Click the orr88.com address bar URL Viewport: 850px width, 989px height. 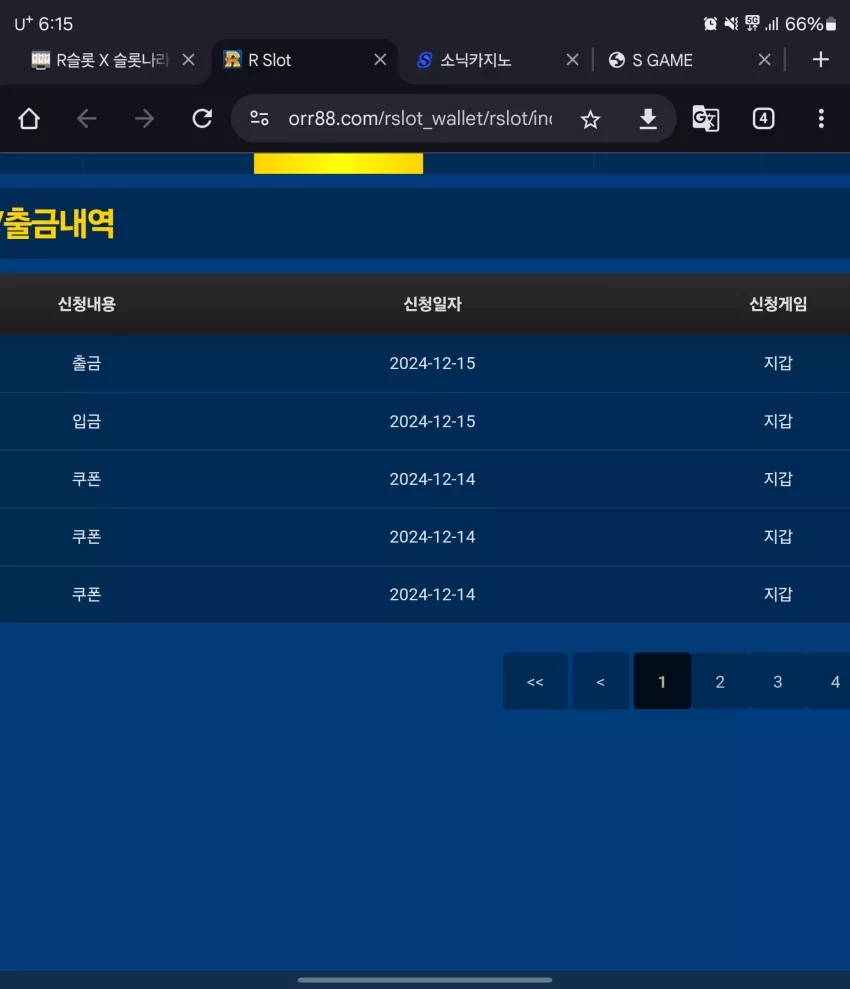pos(420,119)
